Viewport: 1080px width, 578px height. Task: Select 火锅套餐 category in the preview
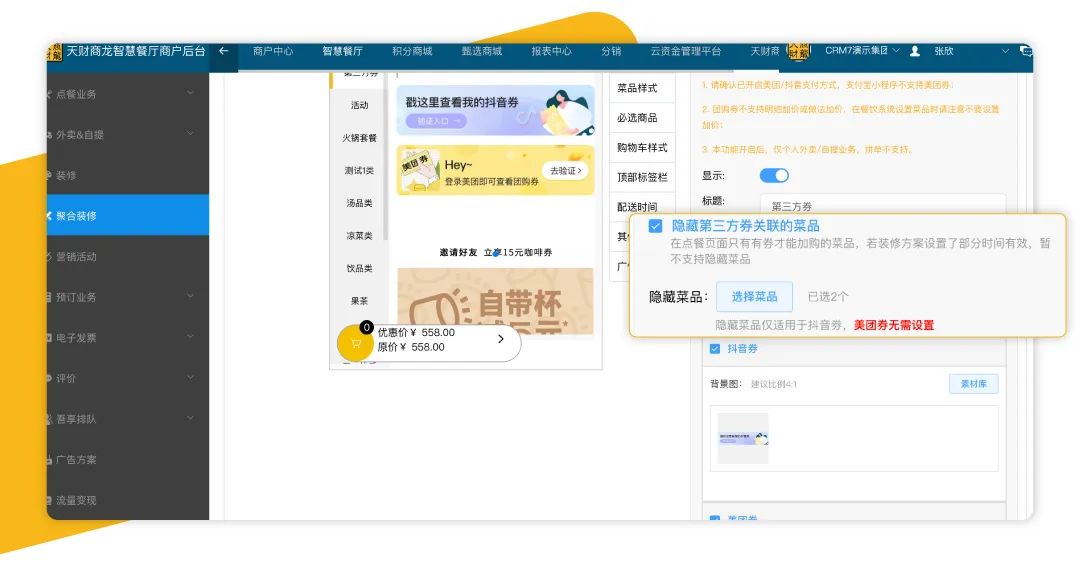pos(360,138)
